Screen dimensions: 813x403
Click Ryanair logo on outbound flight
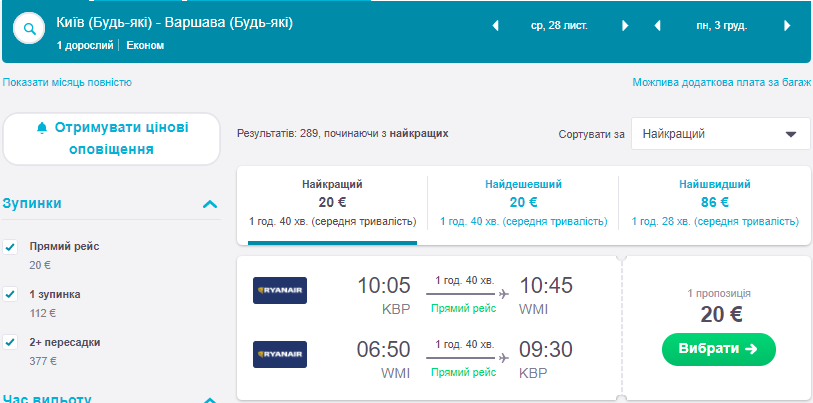pos(280,290)
